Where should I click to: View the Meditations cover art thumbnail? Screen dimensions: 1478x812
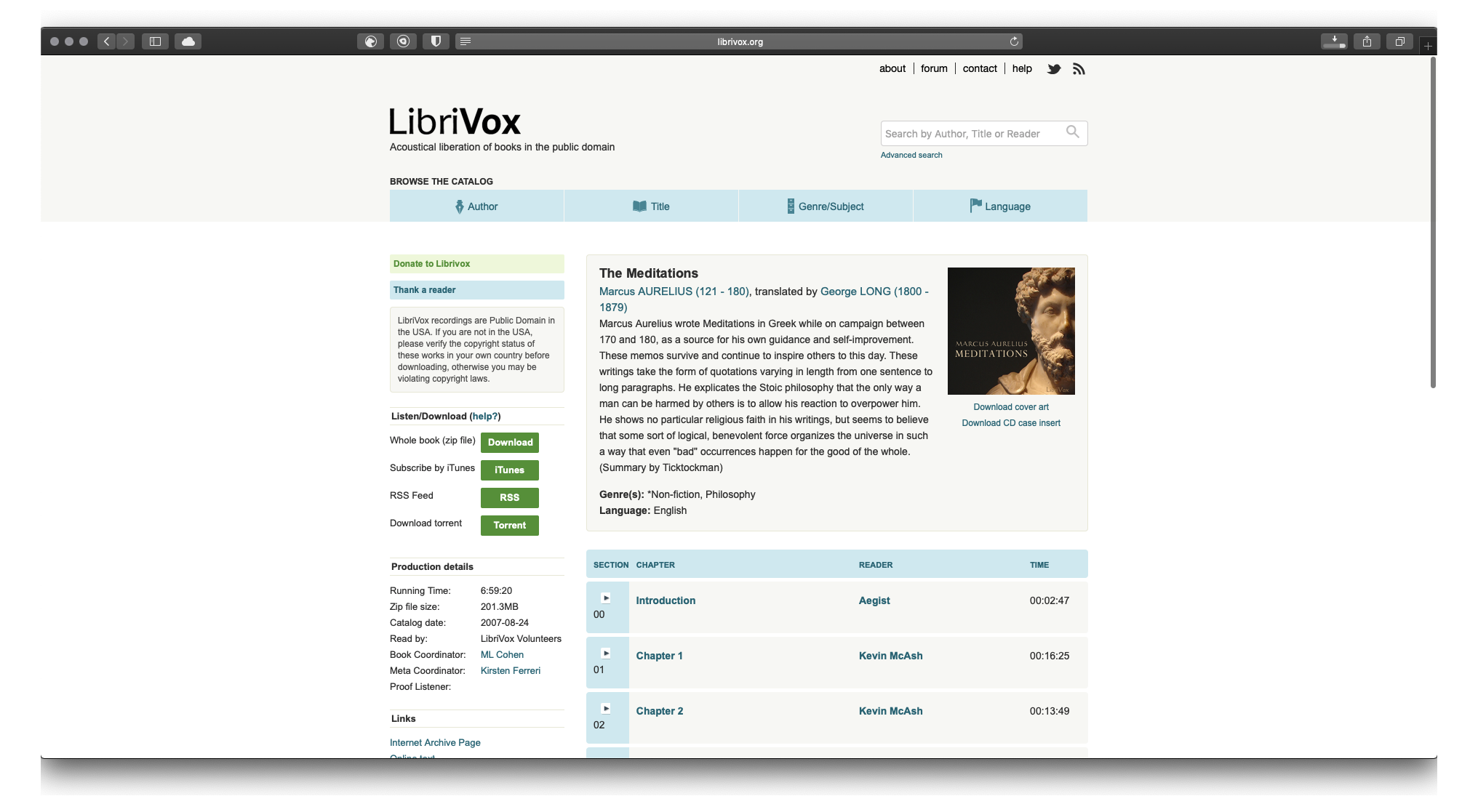click(x=1010, y=331)
